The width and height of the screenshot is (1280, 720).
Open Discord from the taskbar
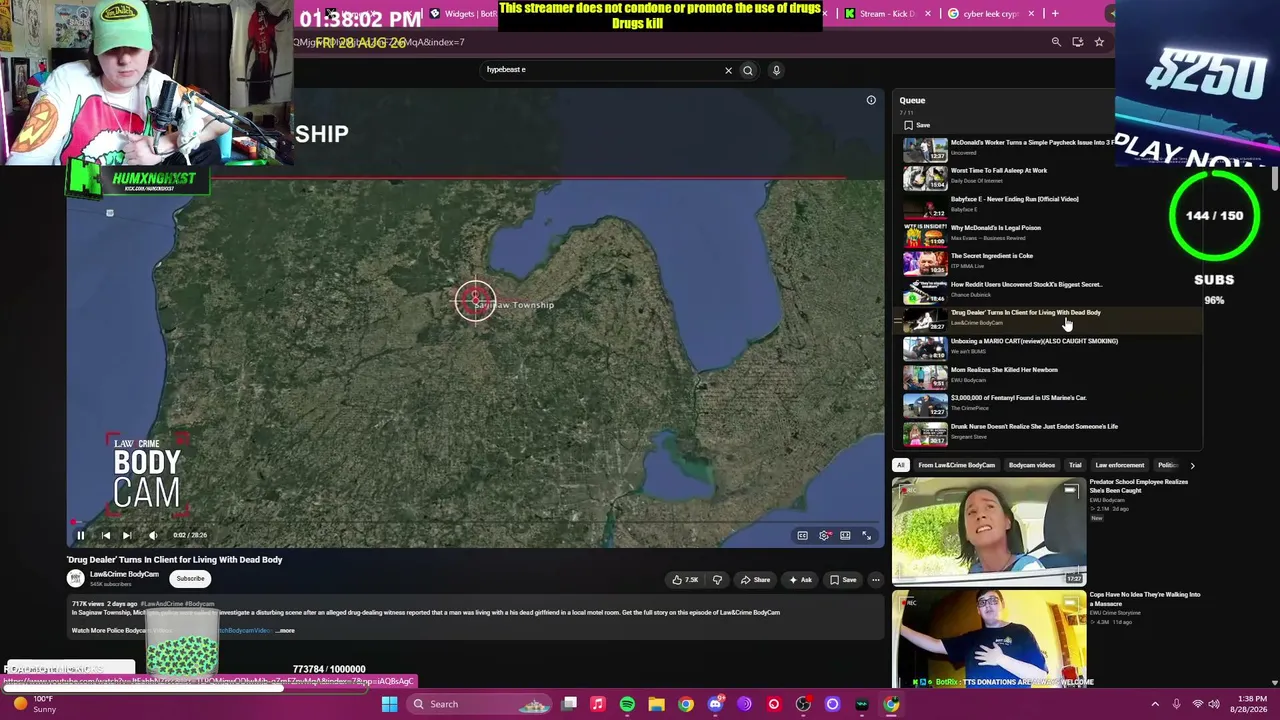click(715, 704)
